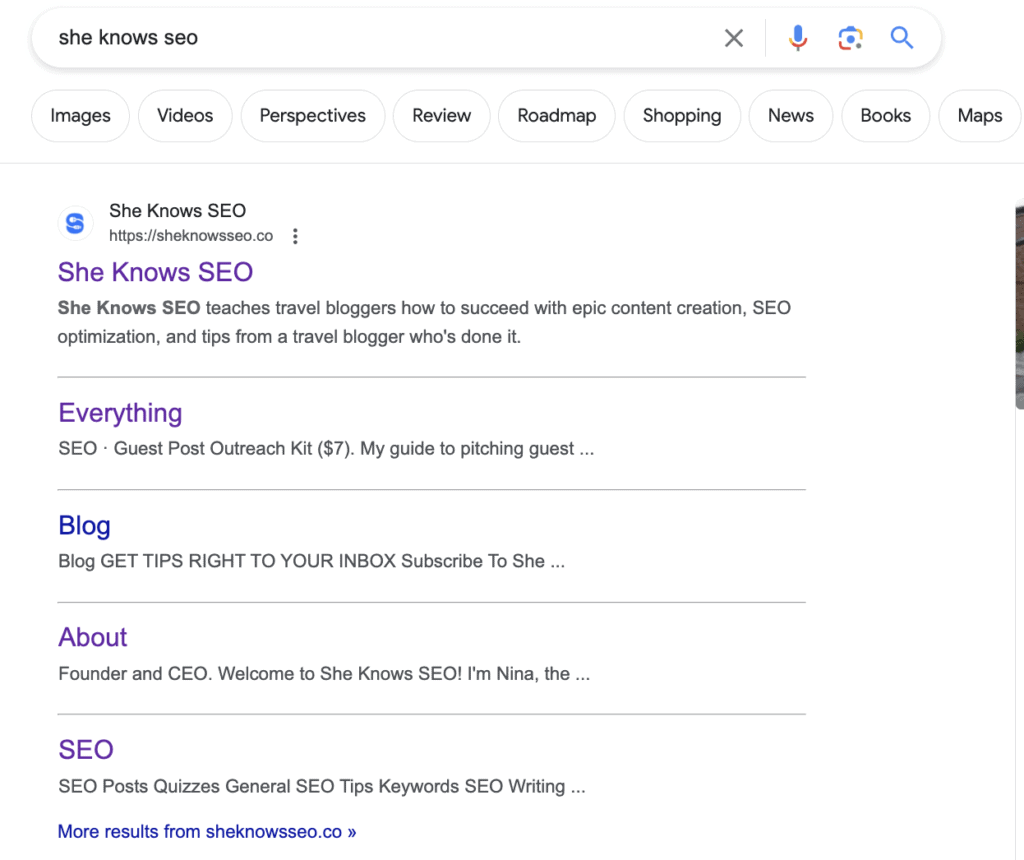The height and width of the screenshot is (860, 1024).
Task: Open the Books filter
Action: coord(886,116)
